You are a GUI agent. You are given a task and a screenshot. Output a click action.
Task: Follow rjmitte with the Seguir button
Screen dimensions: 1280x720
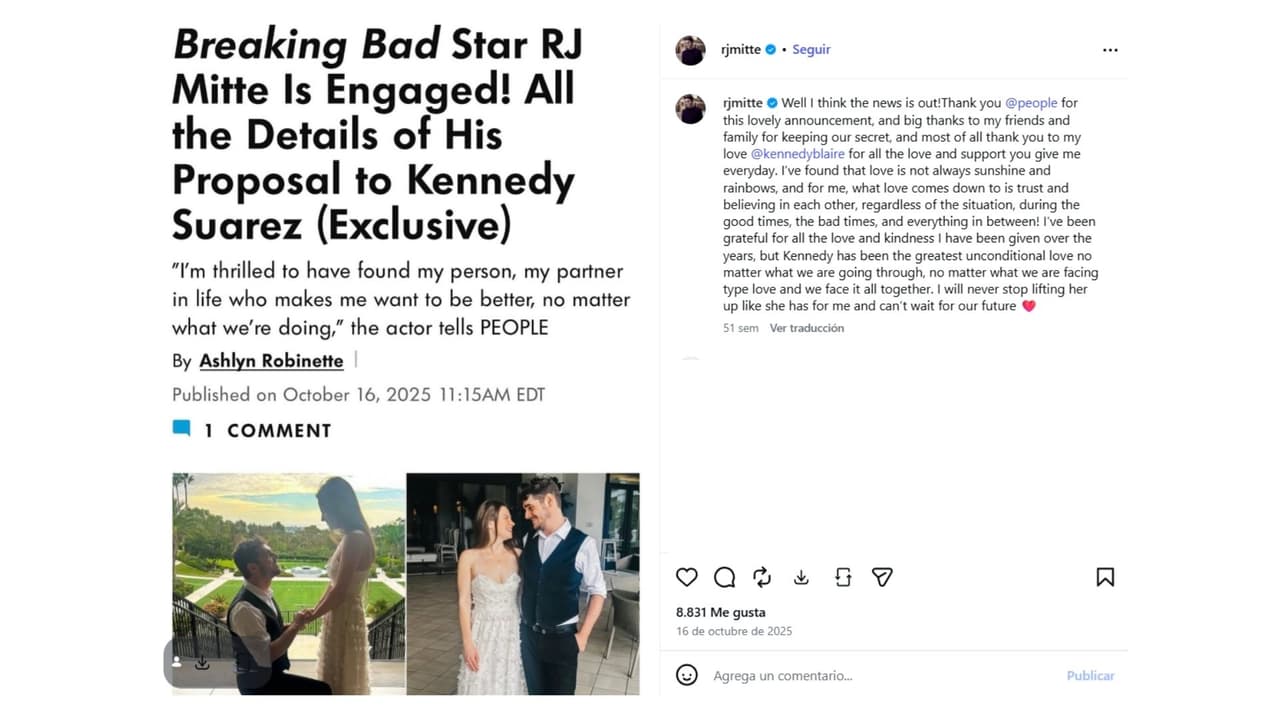(811, 49)
